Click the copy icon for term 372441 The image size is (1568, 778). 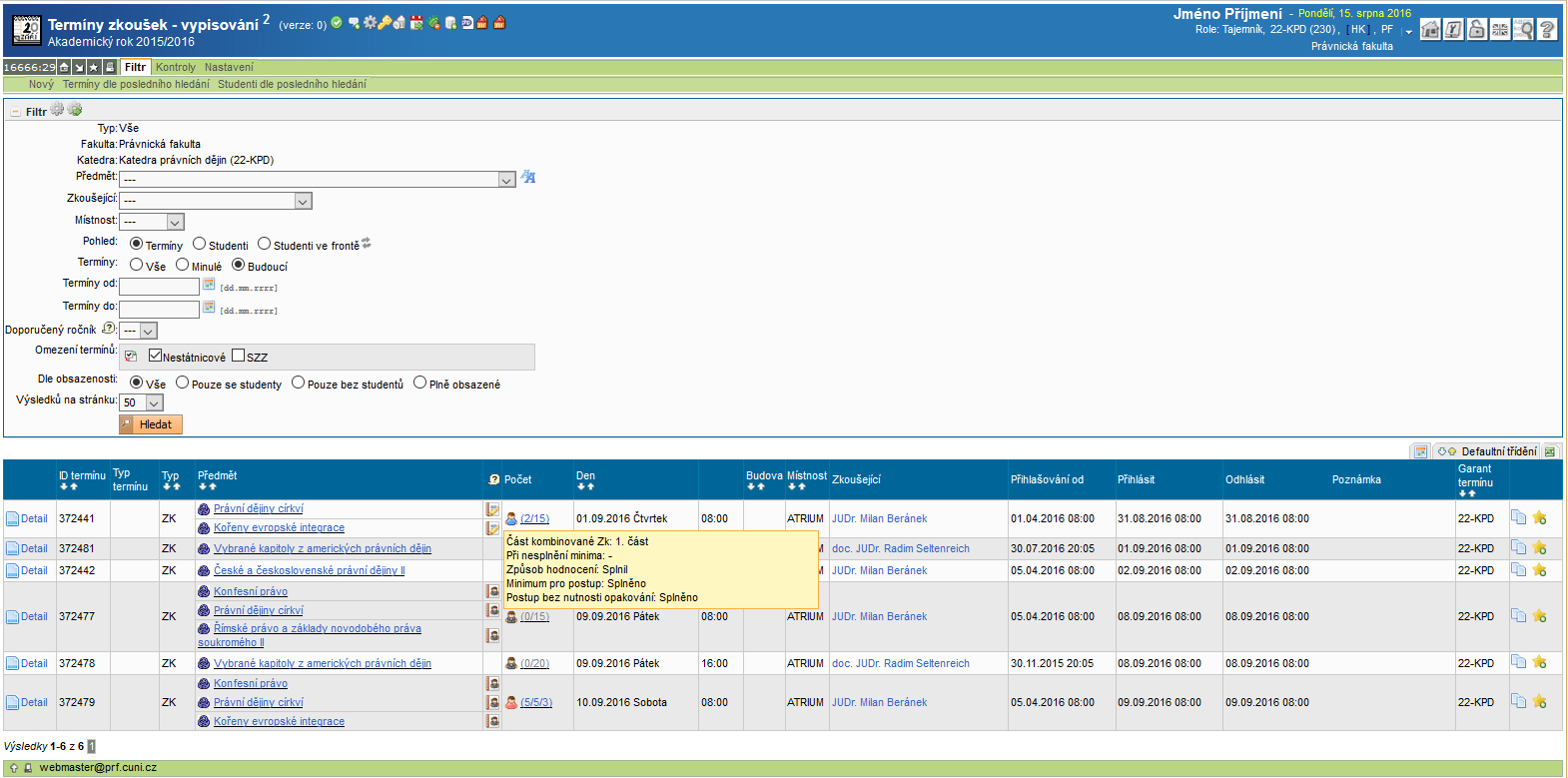(x=1518, y=517)
